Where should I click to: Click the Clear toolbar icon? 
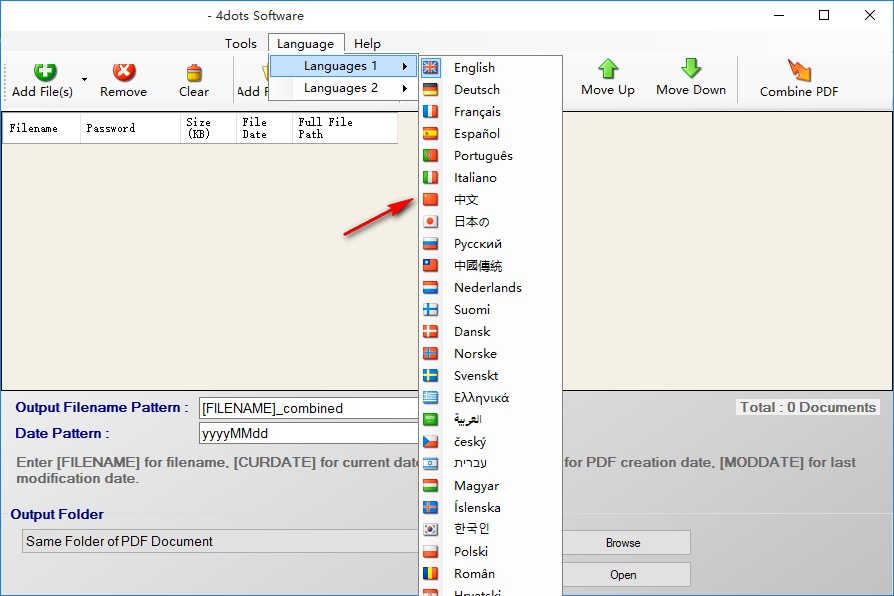(x=194, y=73)
